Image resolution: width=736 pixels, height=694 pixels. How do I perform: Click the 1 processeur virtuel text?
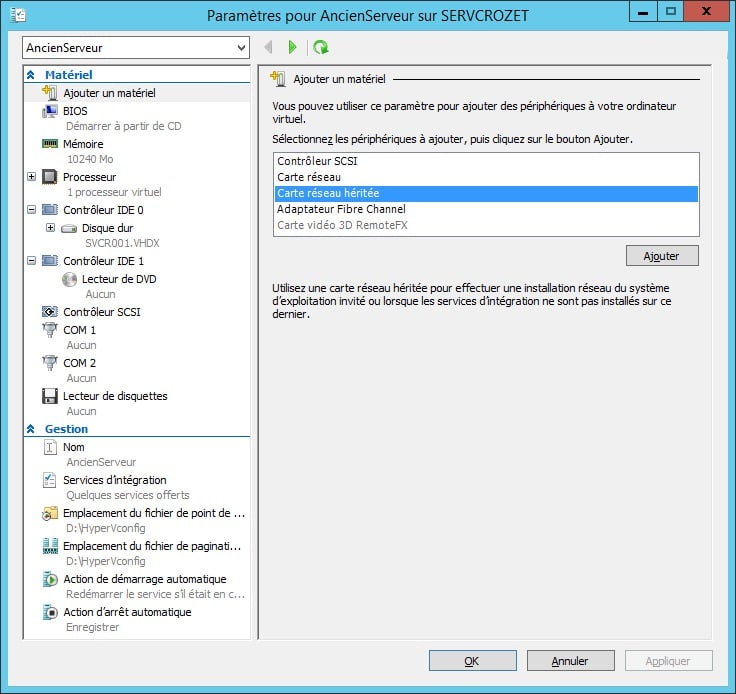114,192
